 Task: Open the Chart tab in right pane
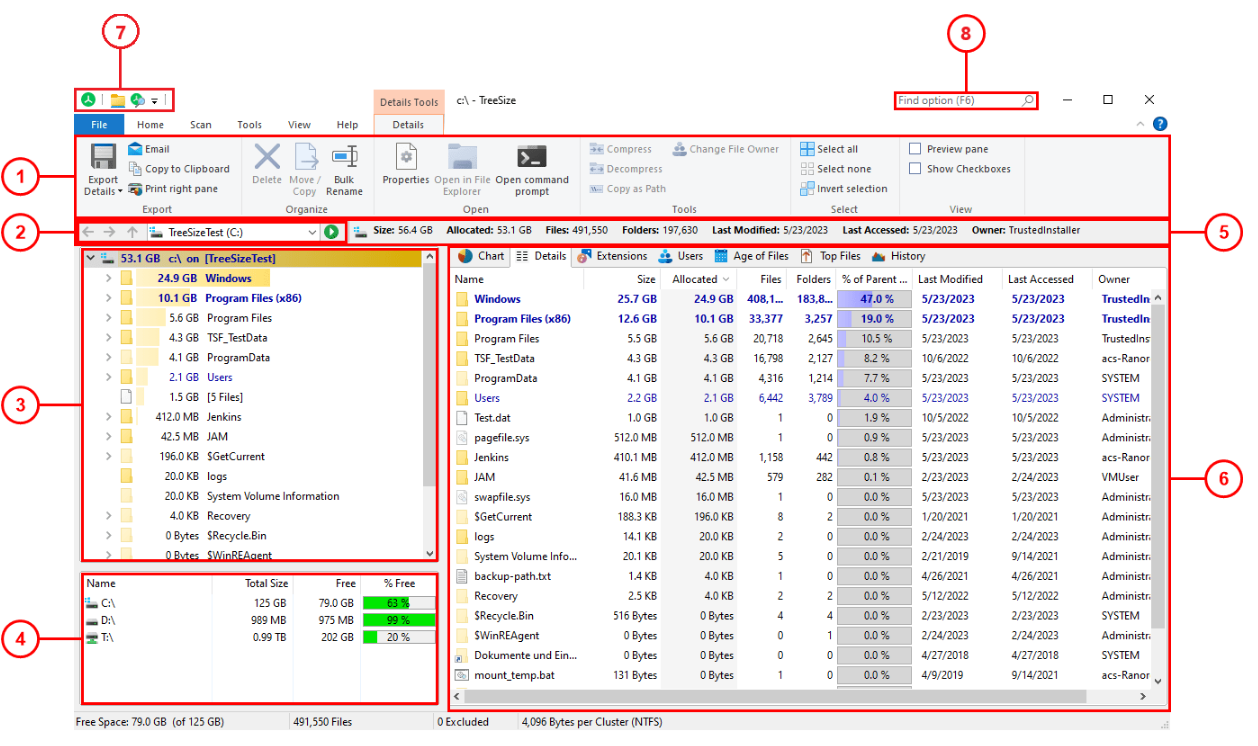tap(481, 257)
